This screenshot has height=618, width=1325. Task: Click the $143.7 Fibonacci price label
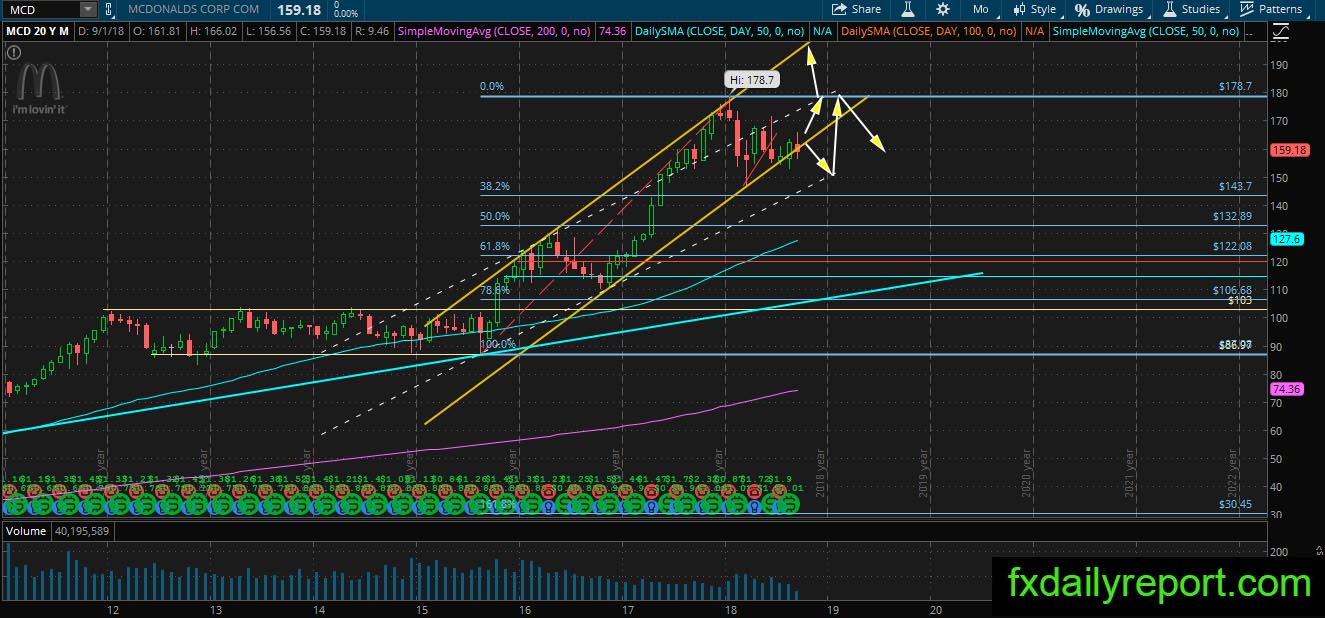coord(1235,186)
